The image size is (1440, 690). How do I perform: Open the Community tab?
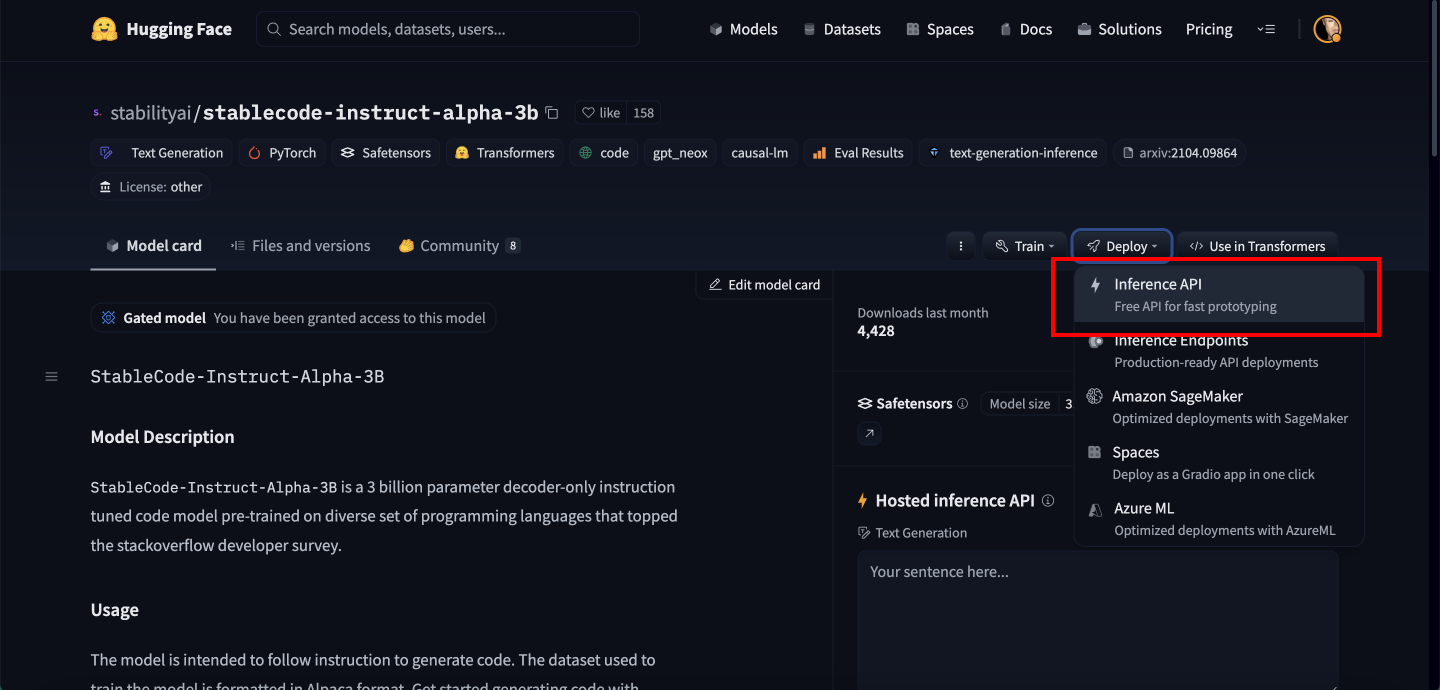coord(459,246)
